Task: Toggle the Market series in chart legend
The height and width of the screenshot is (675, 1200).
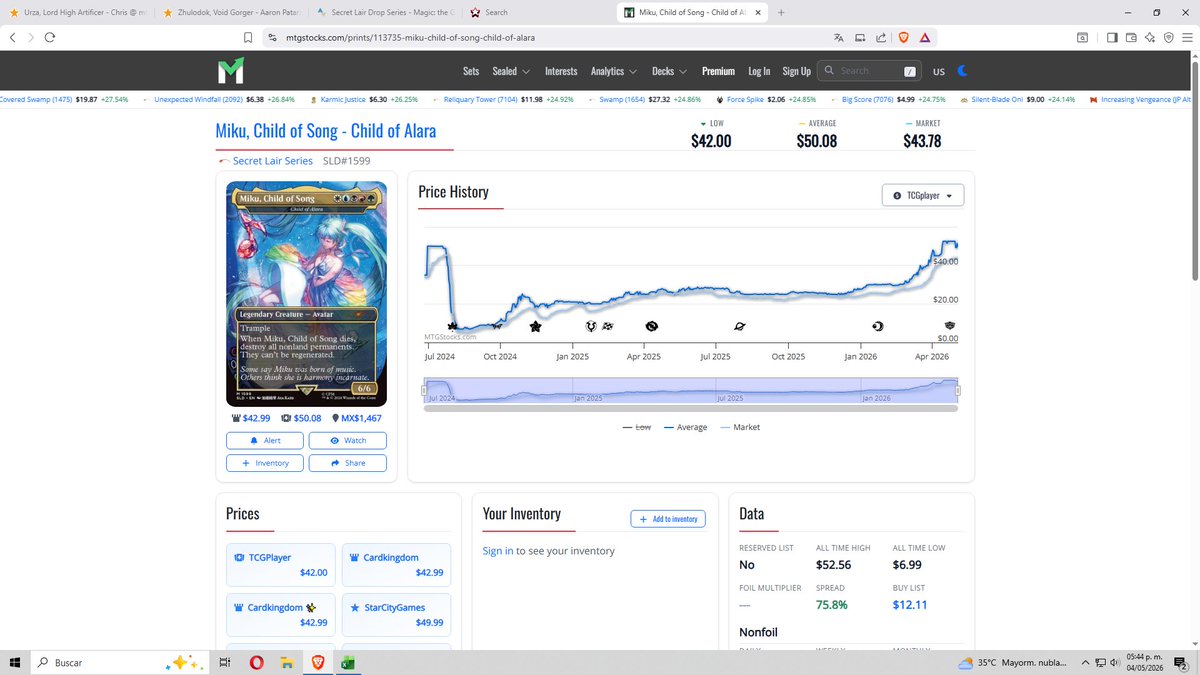Action: point(739,427)
